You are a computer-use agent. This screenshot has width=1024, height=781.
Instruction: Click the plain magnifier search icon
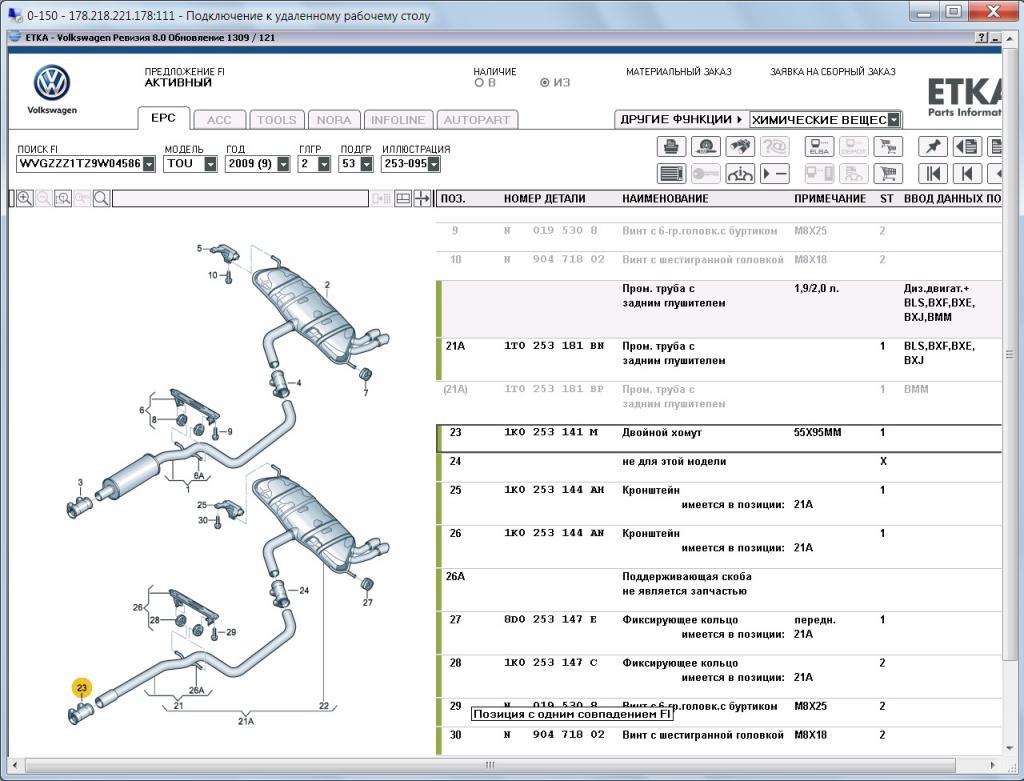[x=101, y=199]
